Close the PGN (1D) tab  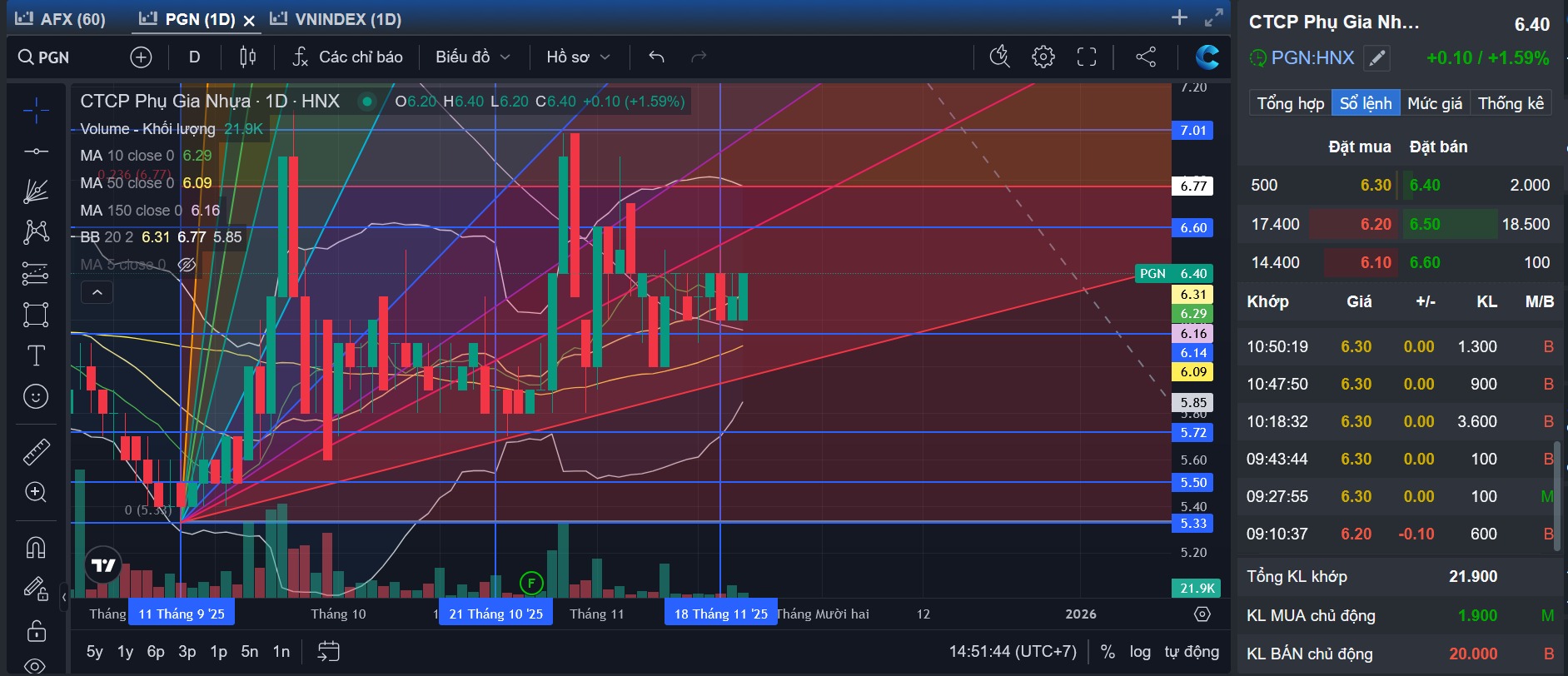click(249, 21)
